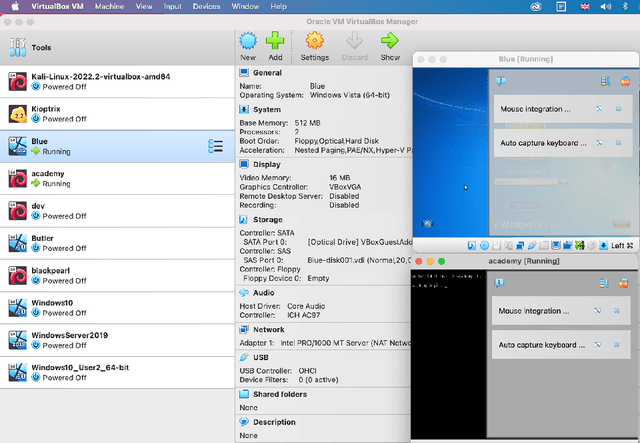
Task: Click the Network section header
Action: point(269,328)
